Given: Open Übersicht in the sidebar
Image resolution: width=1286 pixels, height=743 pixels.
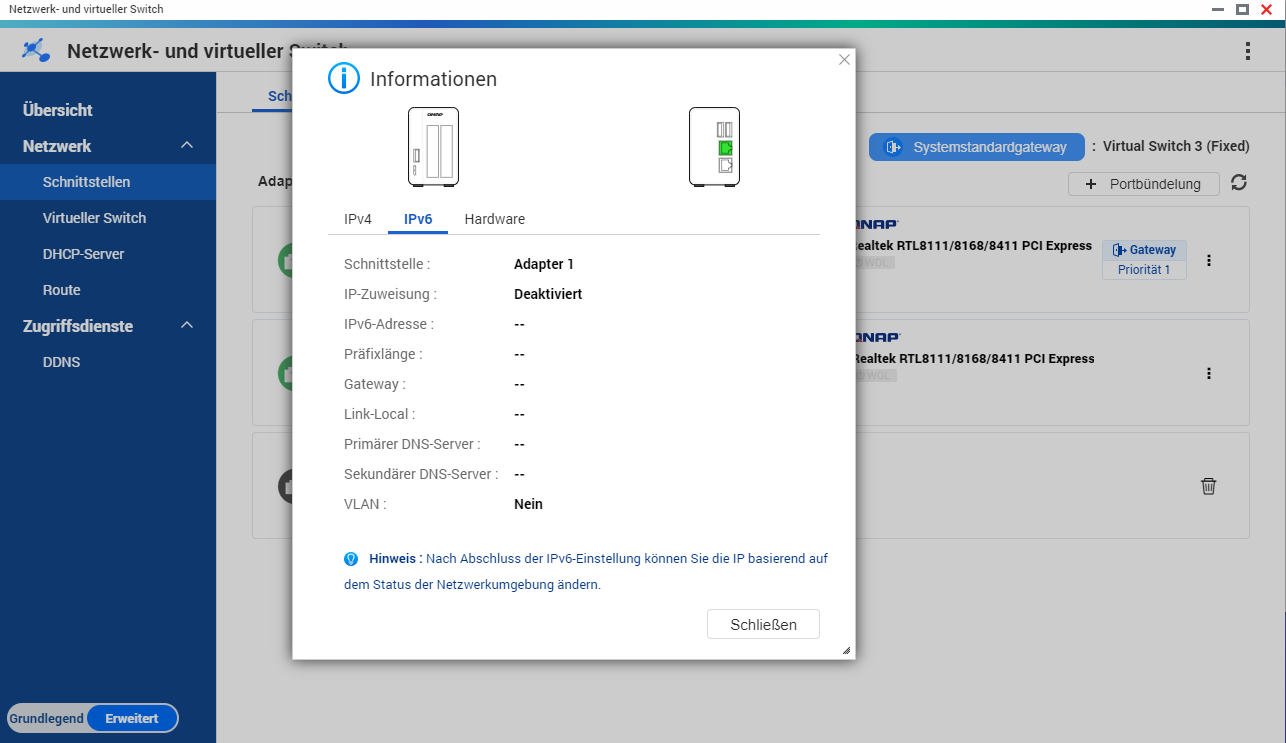Looking at the screenshot, I should pos(58,110).
